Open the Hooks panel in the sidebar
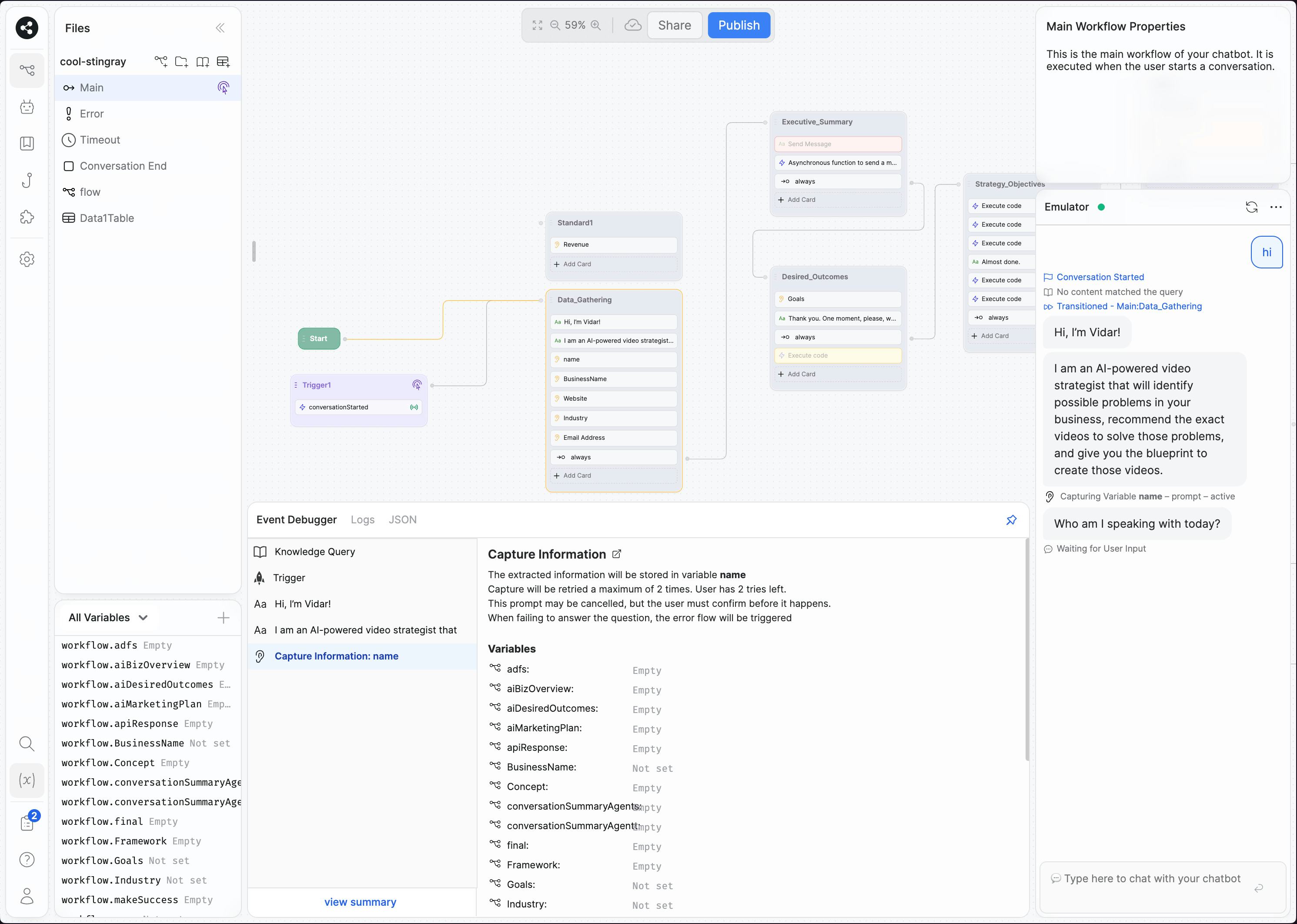 pos(27,181)
